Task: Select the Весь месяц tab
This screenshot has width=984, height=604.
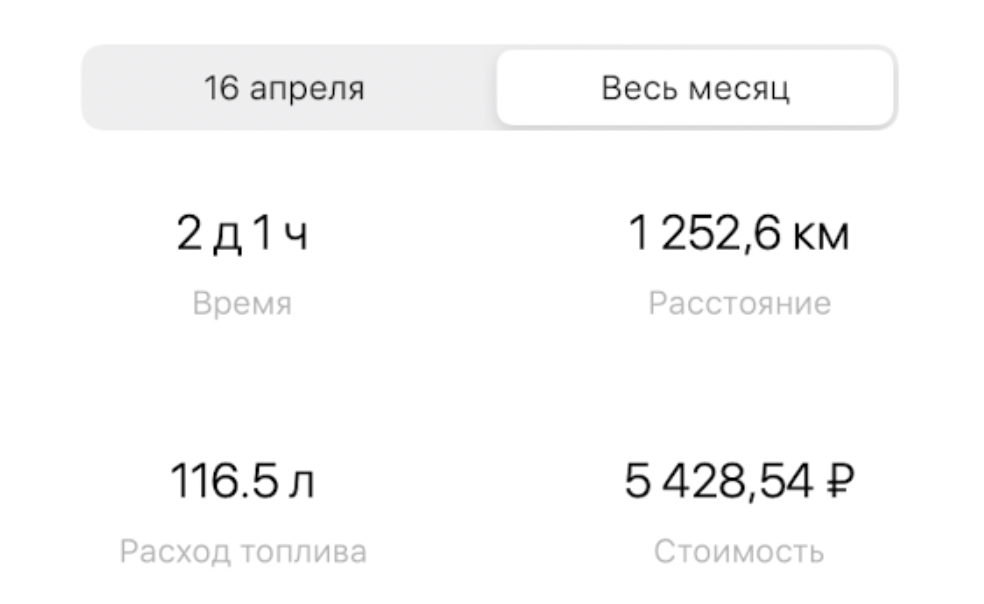Action: [x=695, y=89]
